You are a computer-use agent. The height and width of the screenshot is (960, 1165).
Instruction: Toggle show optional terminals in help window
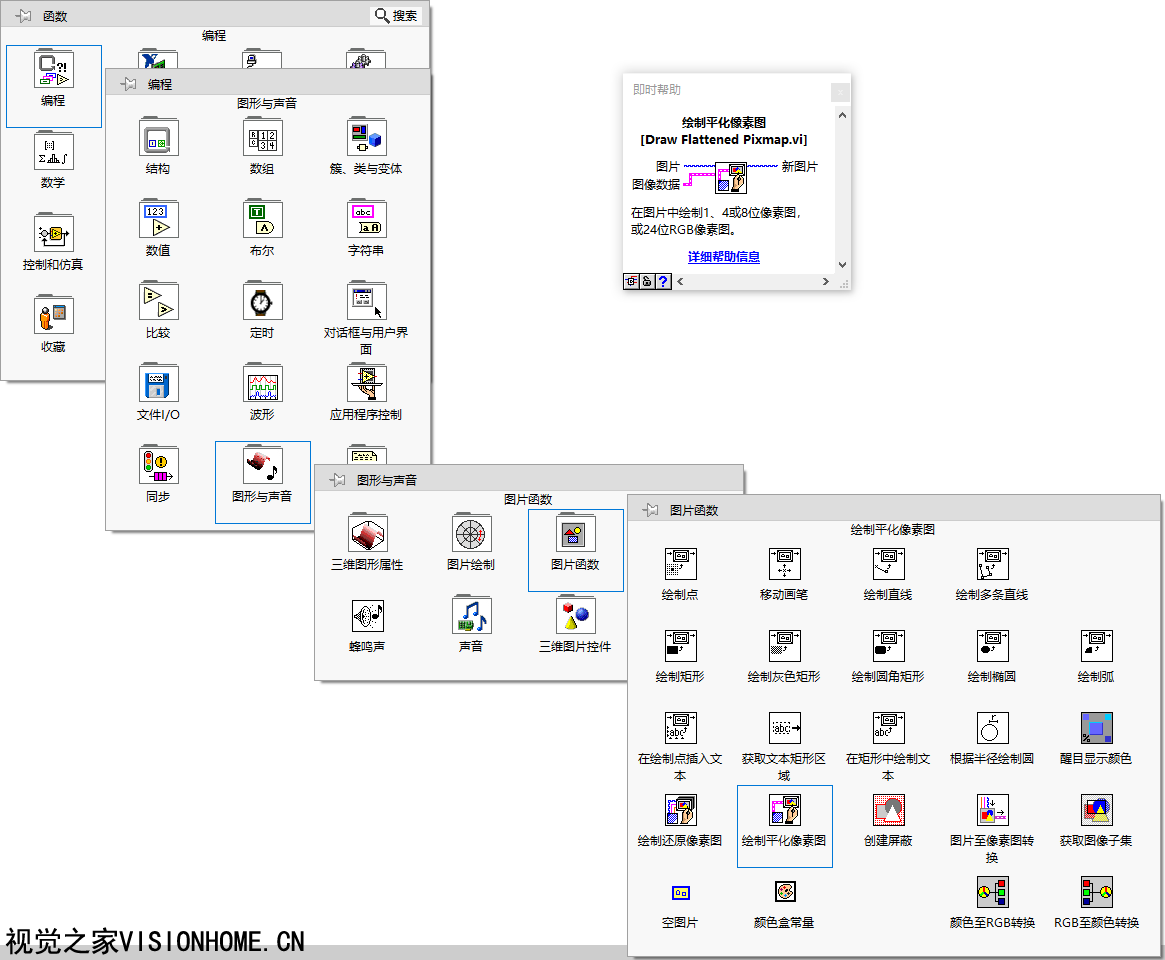click(x=632, y=282)
